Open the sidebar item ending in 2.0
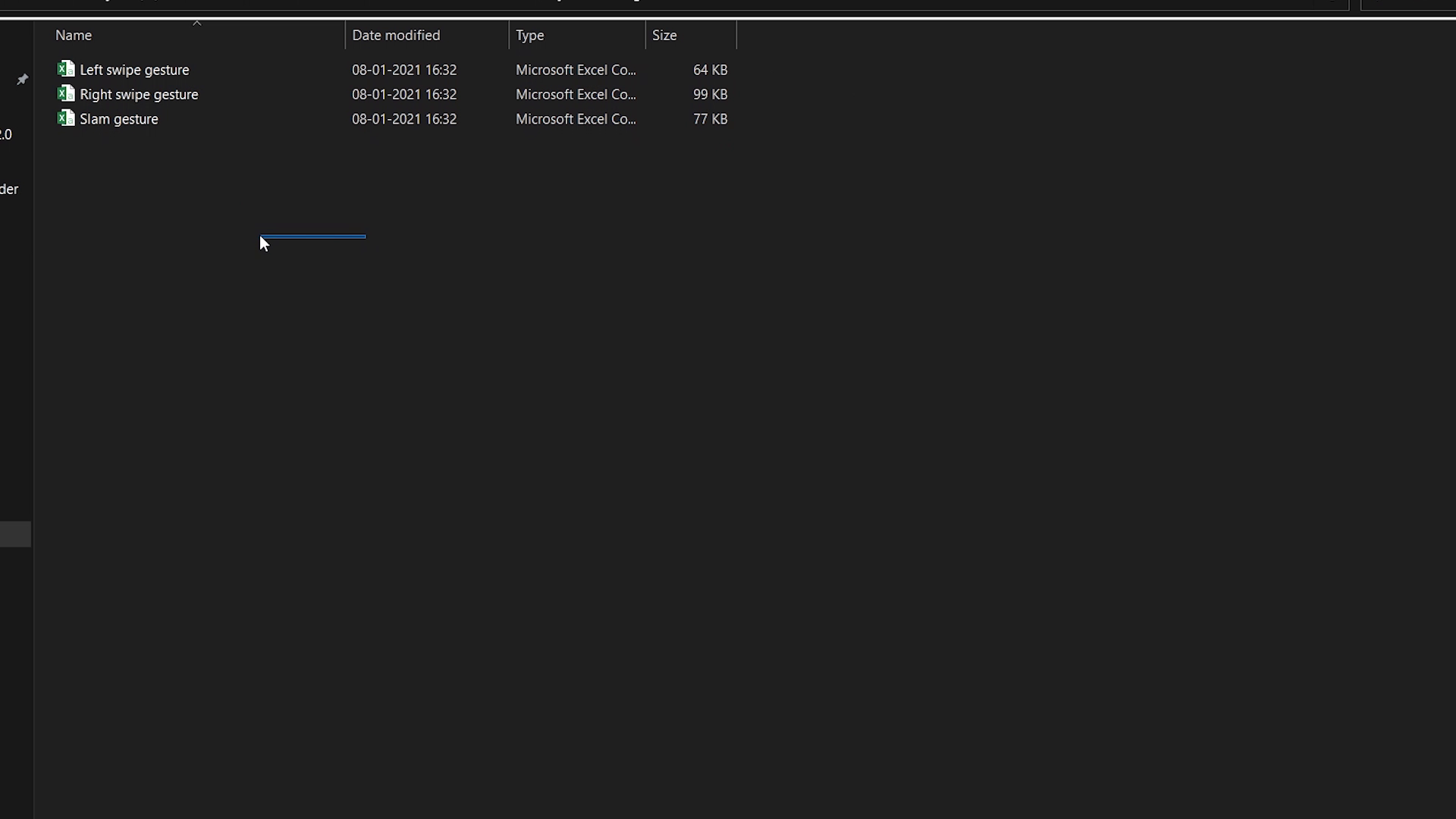The image size is (1456, 819). (6, 135)
